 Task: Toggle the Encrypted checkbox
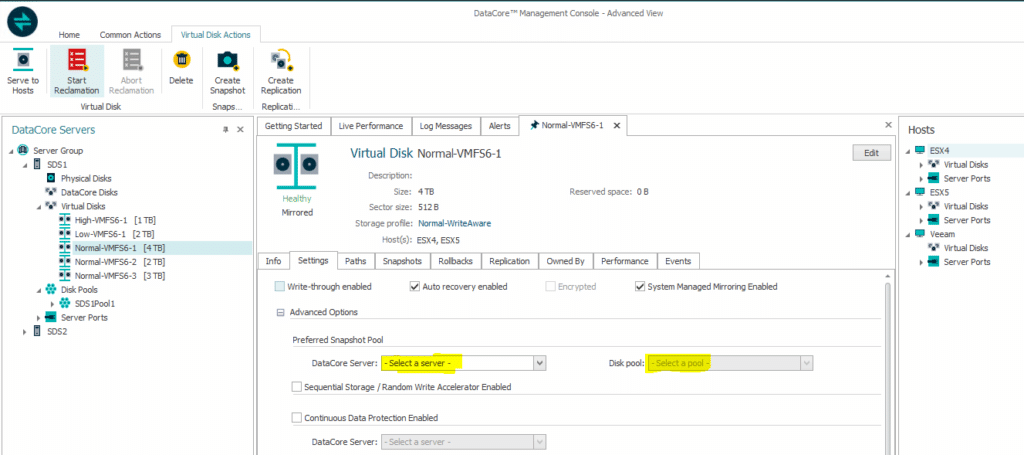point(551,287)
